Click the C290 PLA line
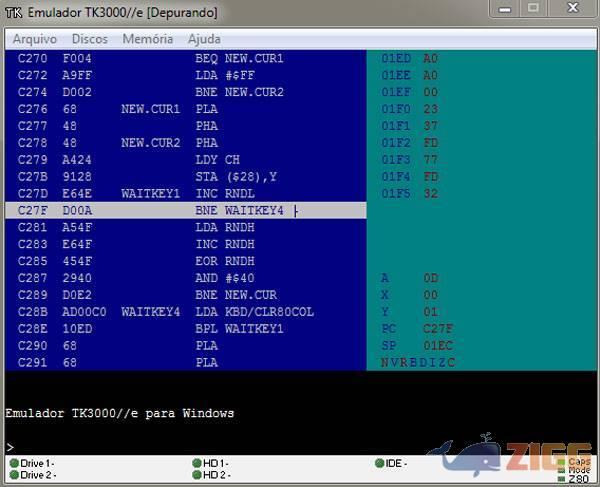600x487 pixels. point(186,345)
